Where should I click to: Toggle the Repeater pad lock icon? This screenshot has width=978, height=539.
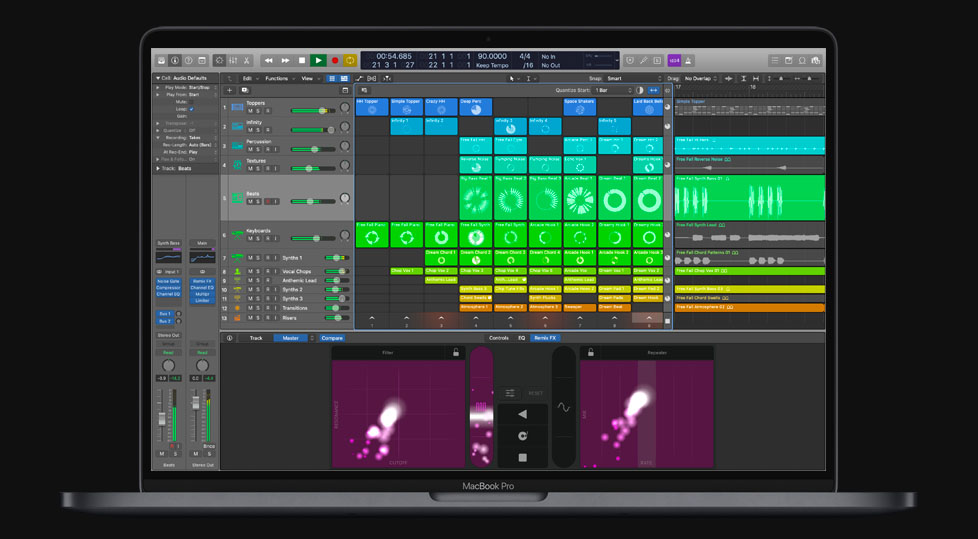(590, 352)
